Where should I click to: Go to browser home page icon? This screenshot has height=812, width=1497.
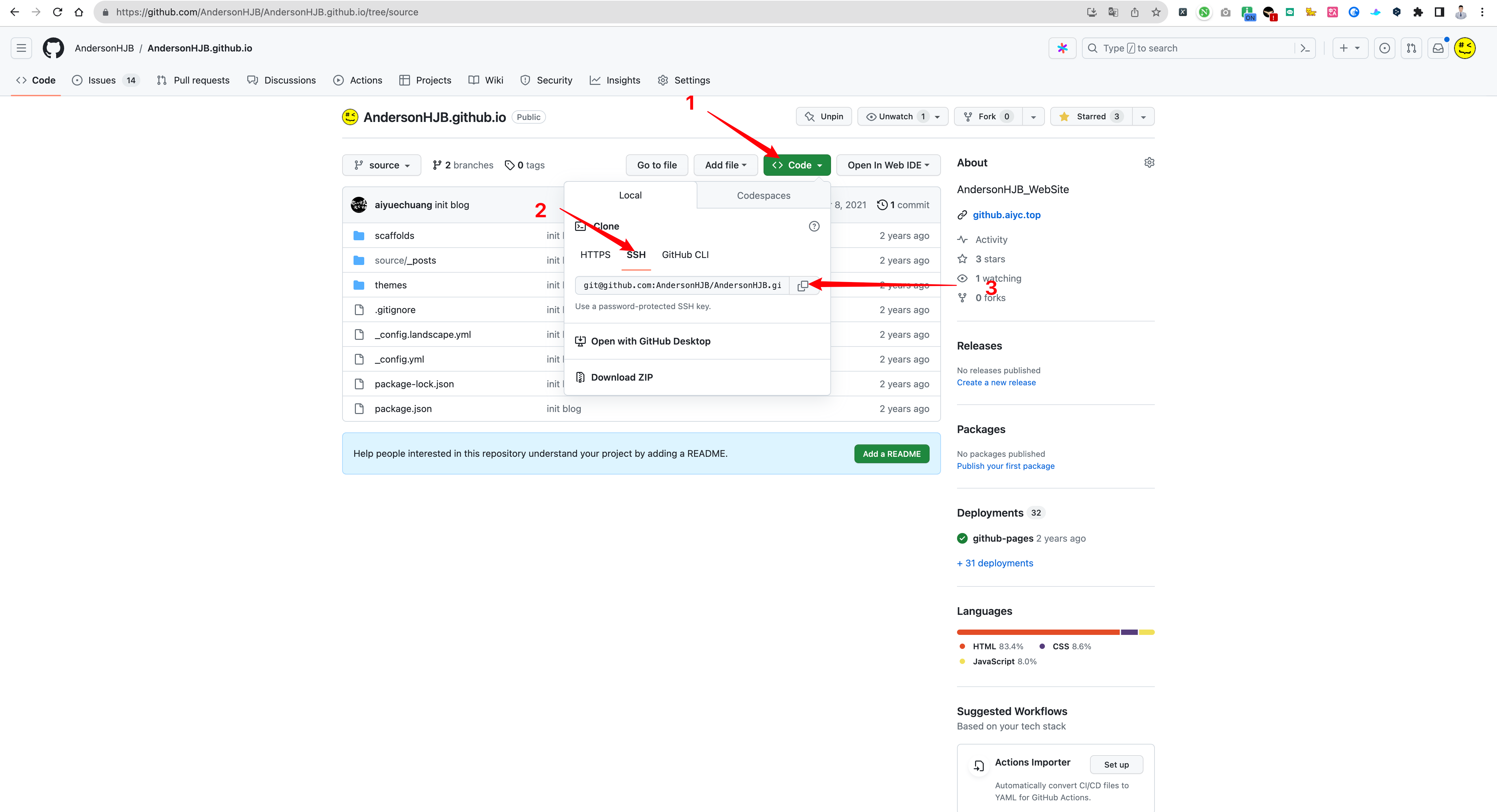click(79, 12)
